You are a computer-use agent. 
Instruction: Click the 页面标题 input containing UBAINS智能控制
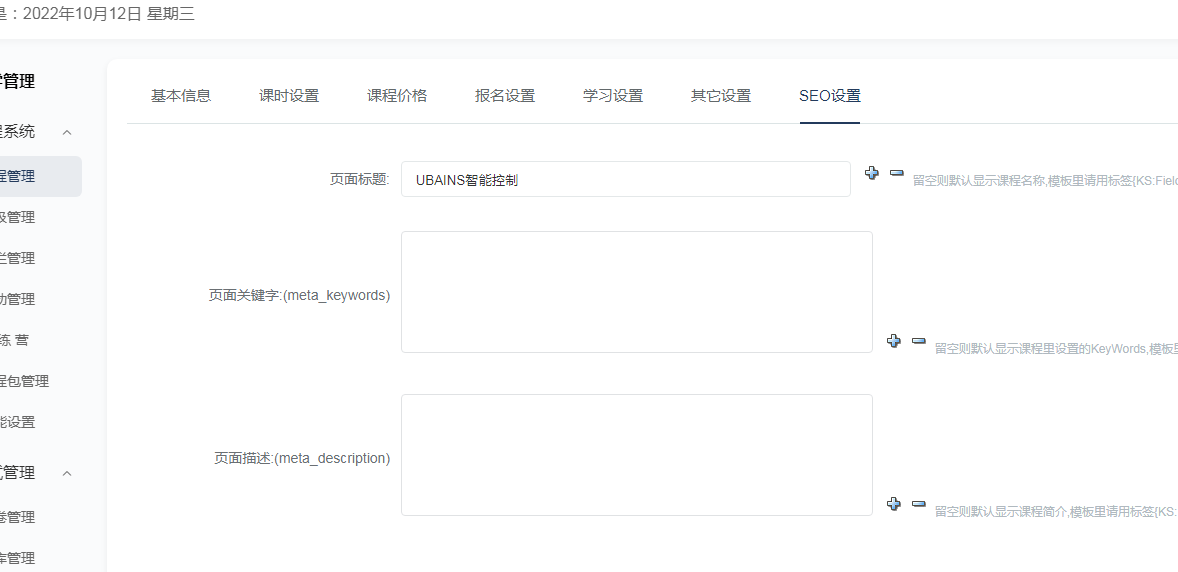pyautogui.click(x=625, y=180)
